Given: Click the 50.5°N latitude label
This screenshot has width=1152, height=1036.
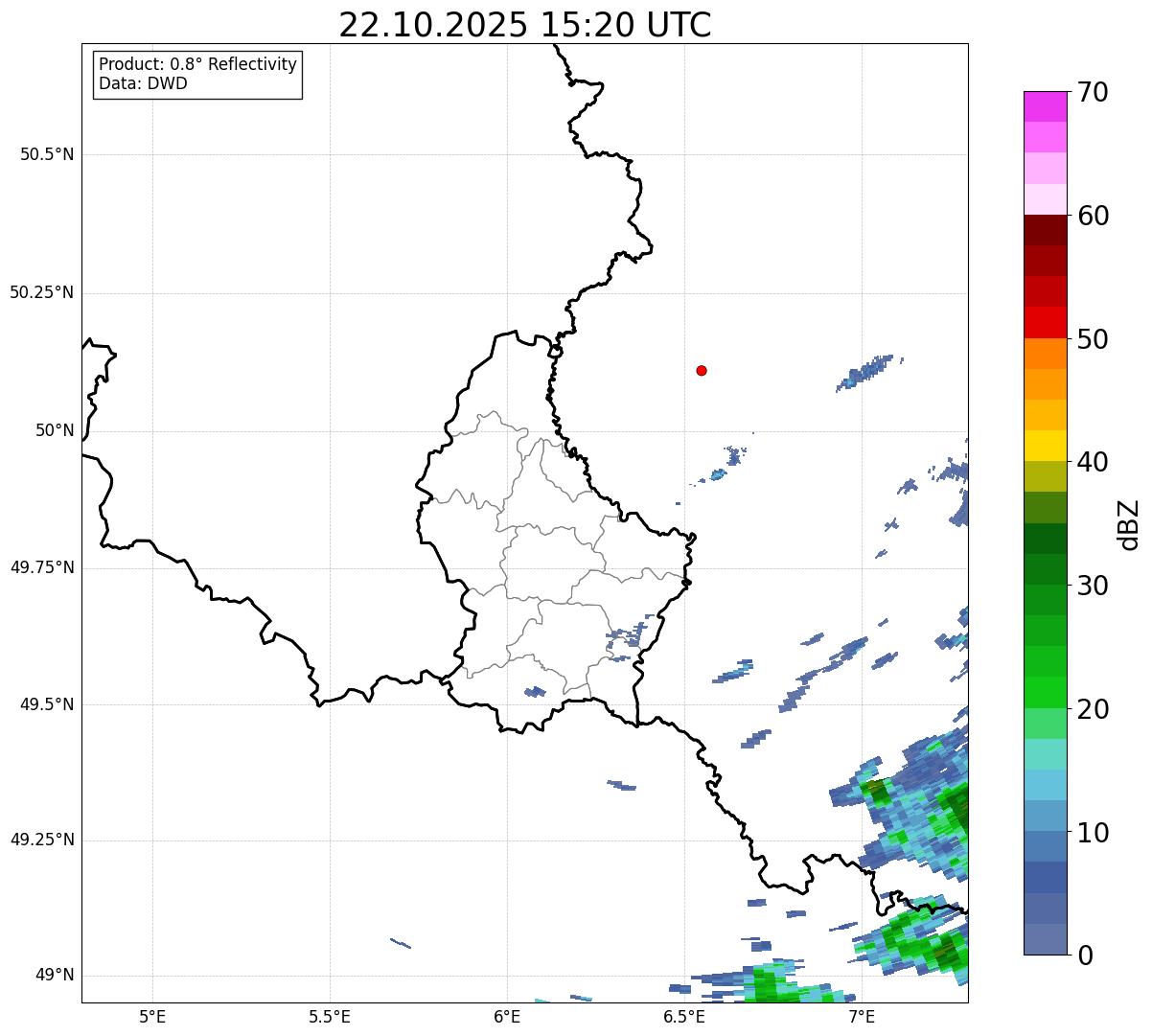Looking at the screenshot, I should tap(47, 154).
